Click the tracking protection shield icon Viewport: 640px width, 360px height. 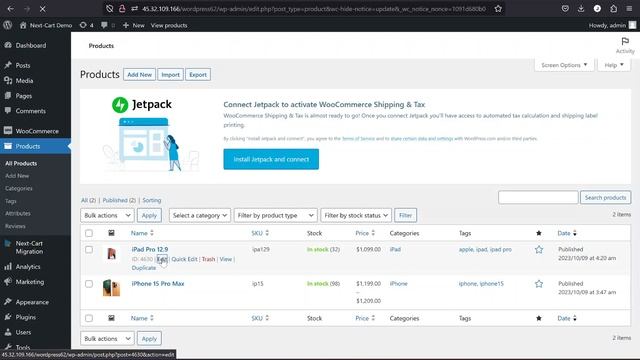pyautogui.click(x=109, y=9)
